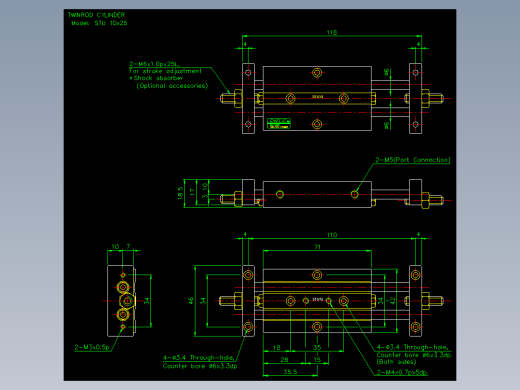Pick the 34 dimension beside the end view
Image resolution: width=520 pixels, height=390 pixels.
click(147, 301)
